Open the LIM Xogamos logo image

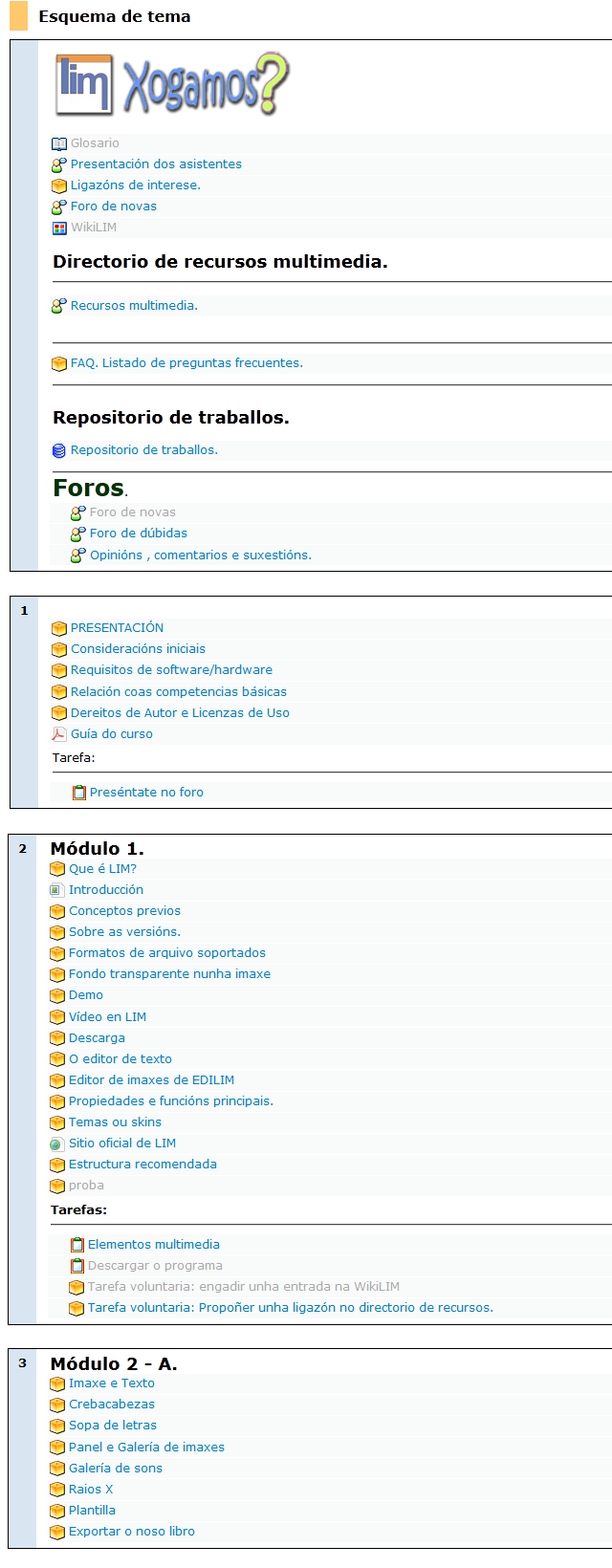[172, 85]
